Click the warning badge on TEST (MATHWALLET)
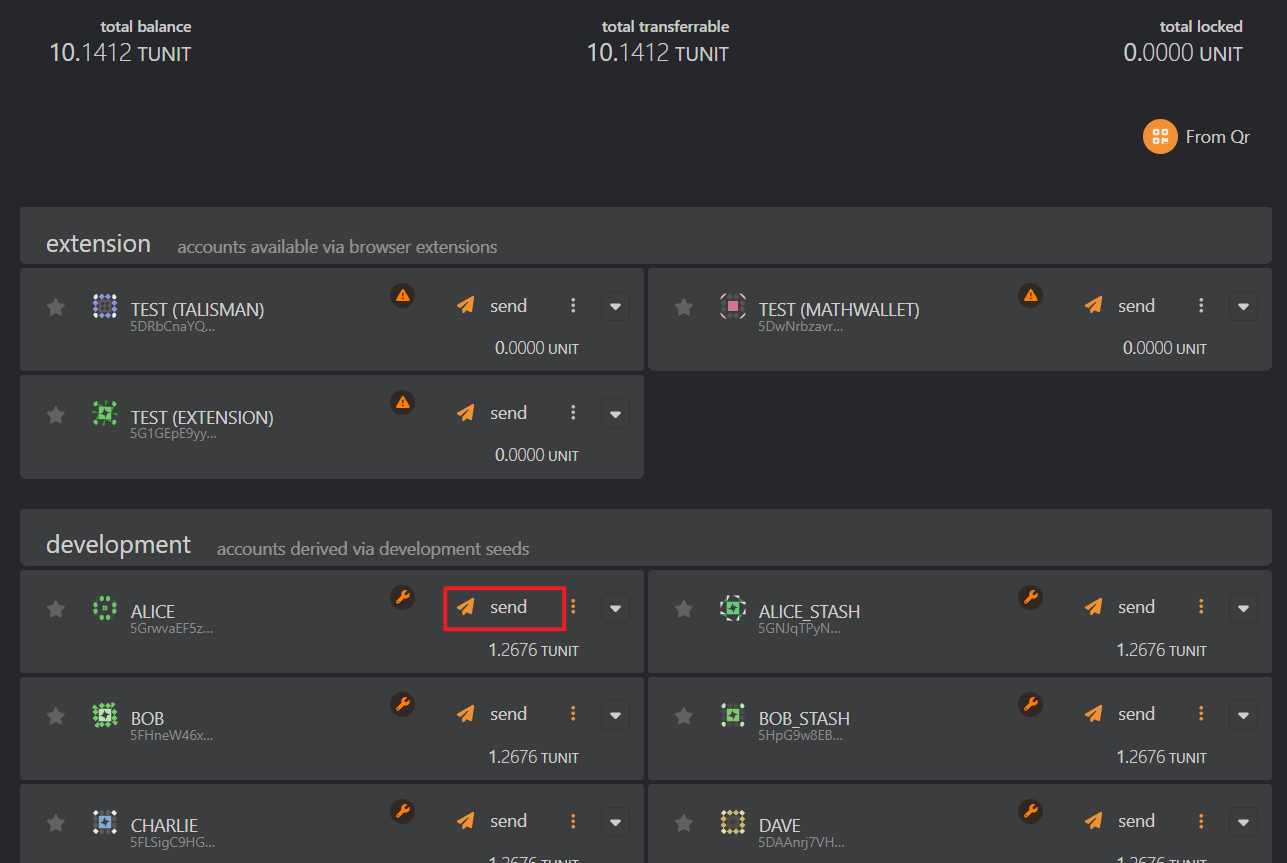The height and width of the screenshot is (863, 1287). pos(1031,295)
